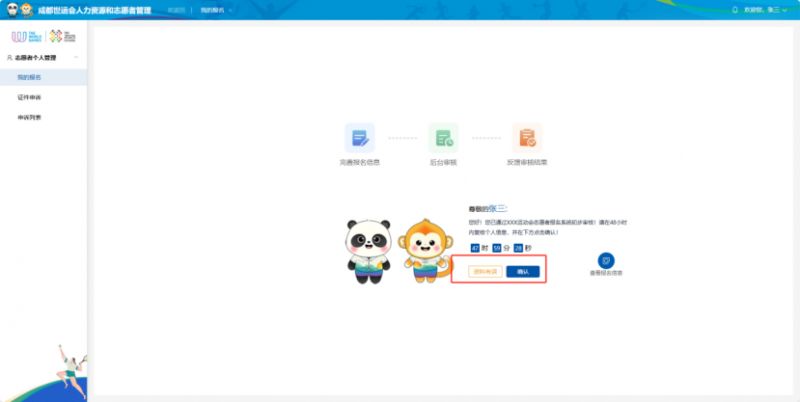Click the World Games logo in sidebar
Image resolution: width=800 pixels, height=402 pixels.
(27, 36)
